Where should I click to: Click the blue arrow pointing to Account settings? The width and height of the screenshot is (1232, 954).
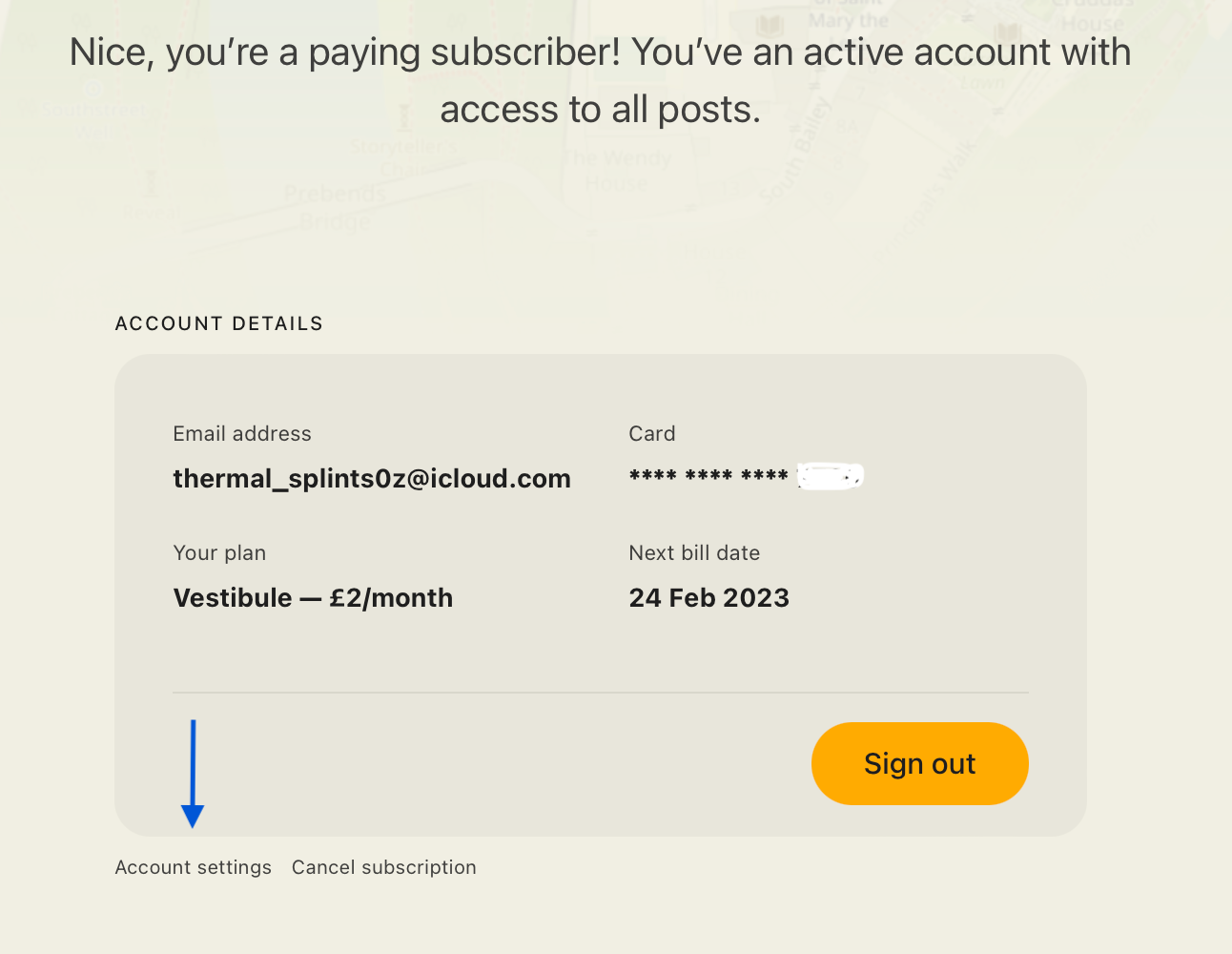pyautogui.click(x=193, y=774)
